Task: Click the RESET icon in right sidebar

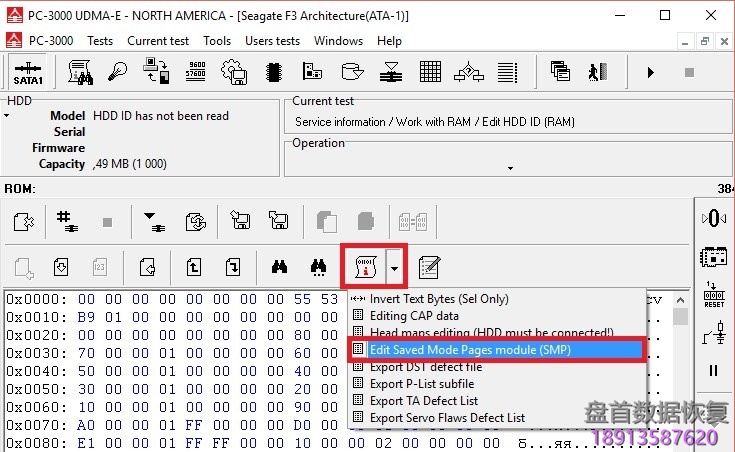Action: pyautogui.click(x=714, y=294)
